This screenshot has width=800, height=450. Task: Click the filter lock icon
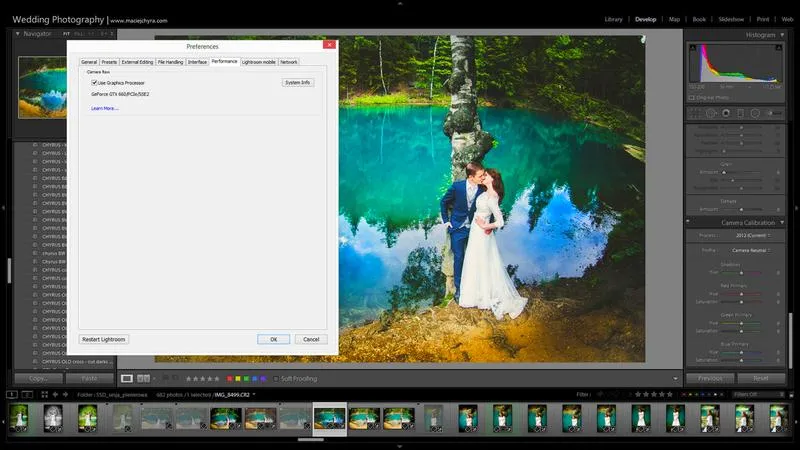tap(791, 394)
